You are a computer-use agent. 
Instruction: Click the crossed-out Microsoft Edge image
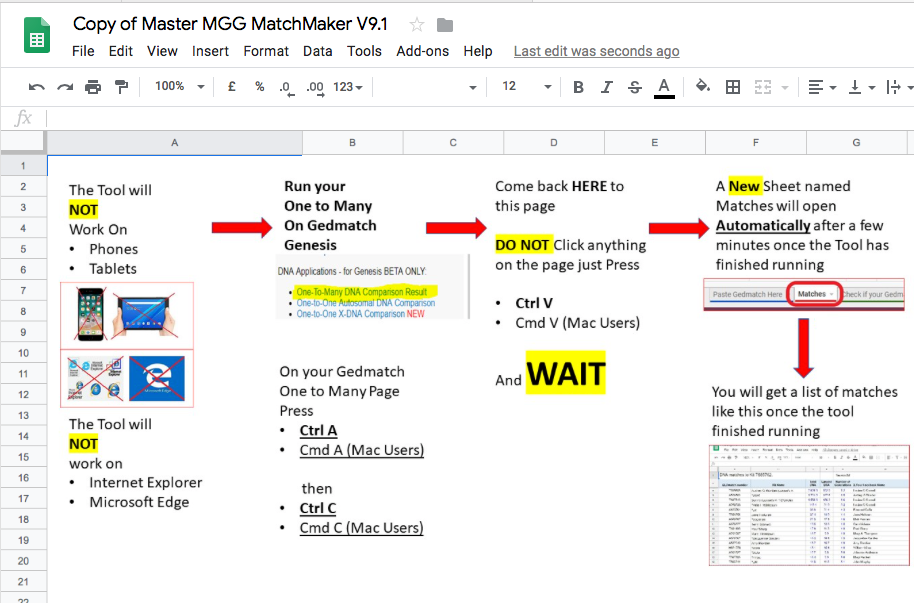(x=157, y=378)
